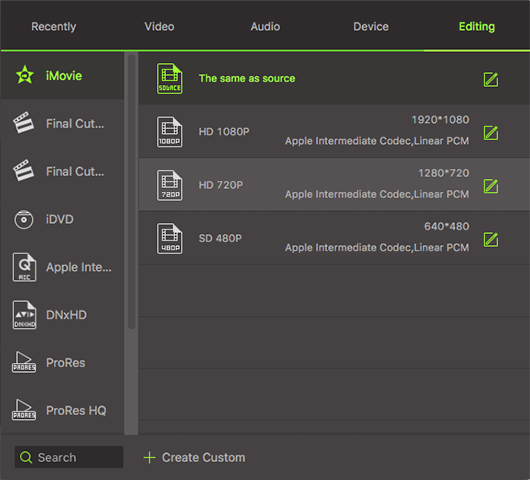Choose the SD 480P preset row
The width and height of the screenshot is (530, 480).
(x=334, y=238)
